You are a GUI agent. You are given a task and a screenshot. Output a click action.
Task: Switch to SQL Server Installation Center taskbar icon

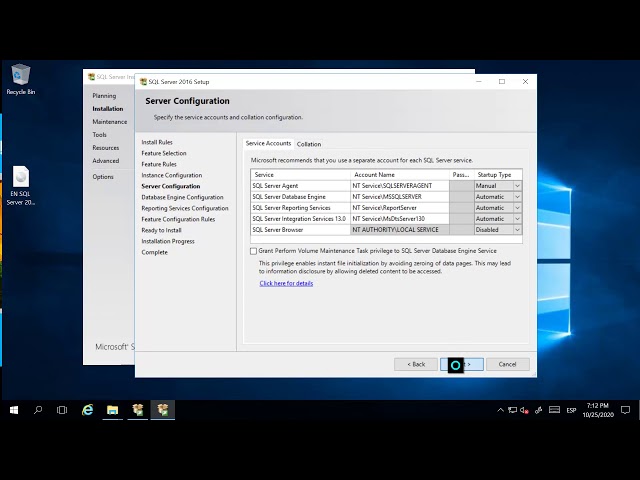click(x=138, y=410)
